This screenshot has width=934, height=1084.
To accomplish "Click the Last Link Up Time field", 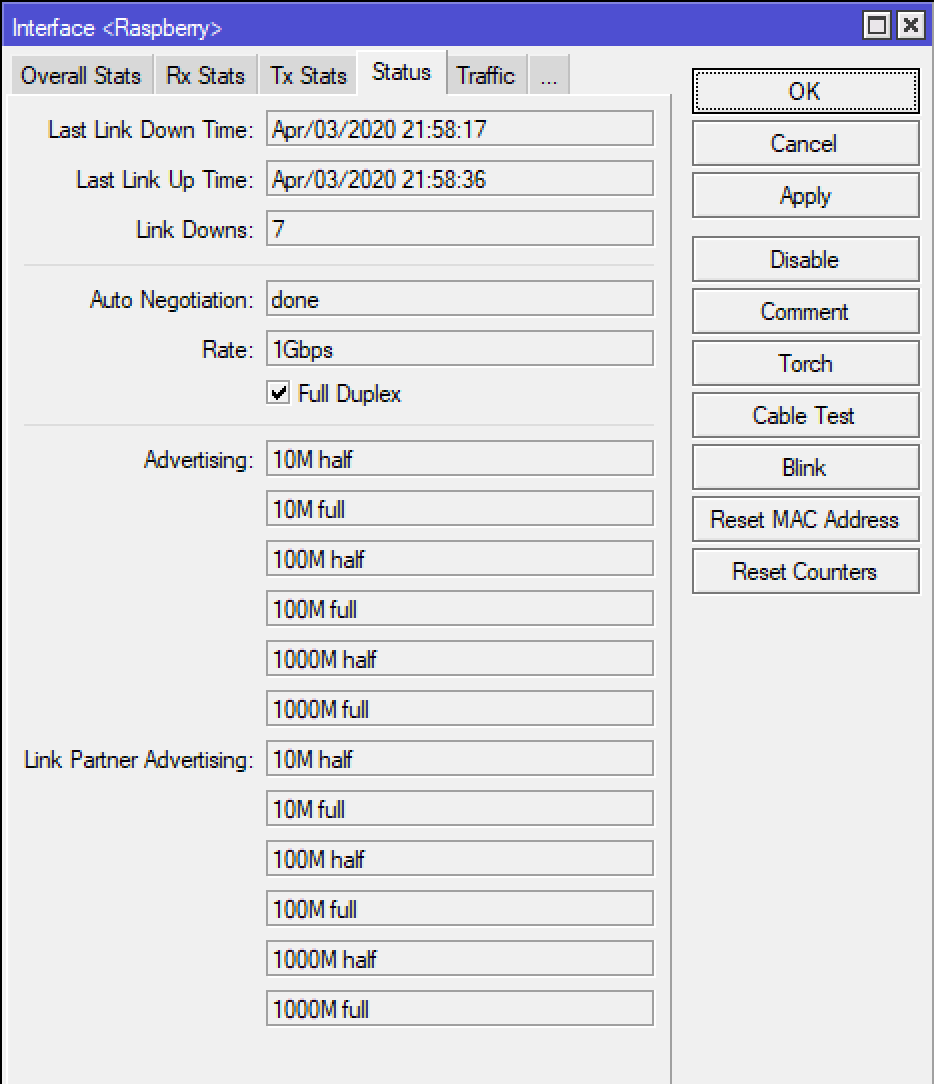I will (460, 178).
